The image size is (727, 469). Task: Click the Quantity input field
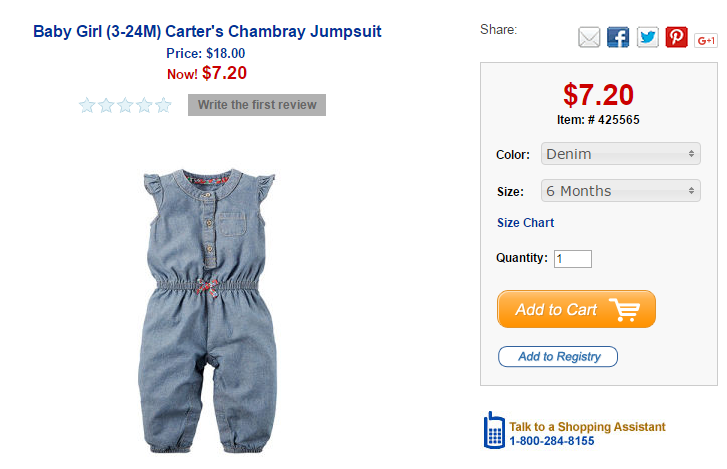pos(573,259)
